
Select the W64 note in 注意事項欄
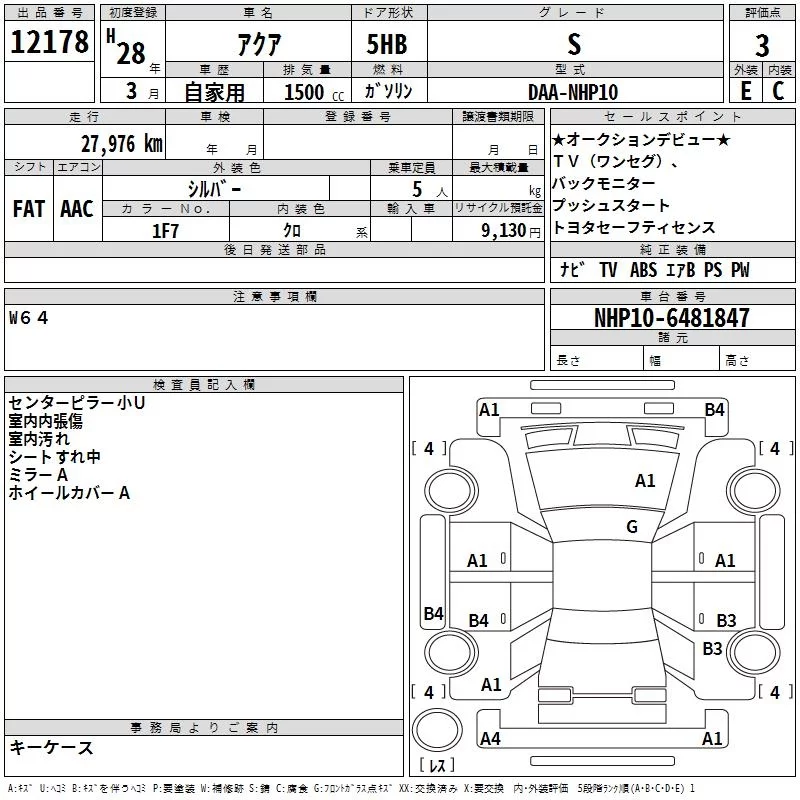click(x=29, y=318)
